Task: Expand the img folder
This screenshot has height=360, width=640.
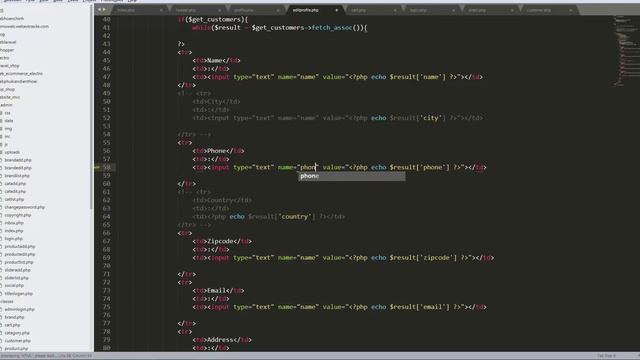Action: [x=8, y=129]
